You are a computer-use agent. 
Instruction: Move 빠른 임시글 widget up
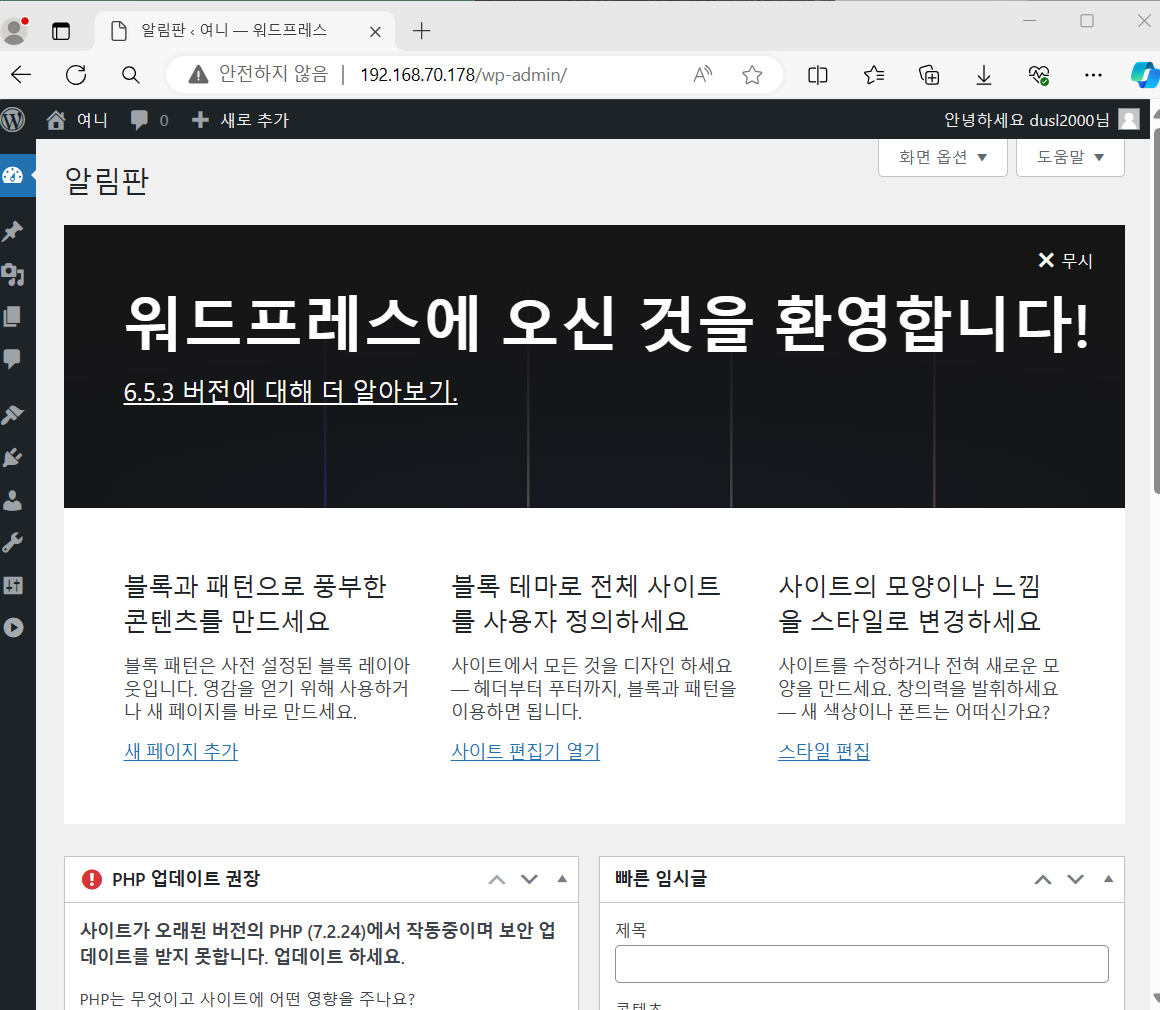(x=1043, y=879)
